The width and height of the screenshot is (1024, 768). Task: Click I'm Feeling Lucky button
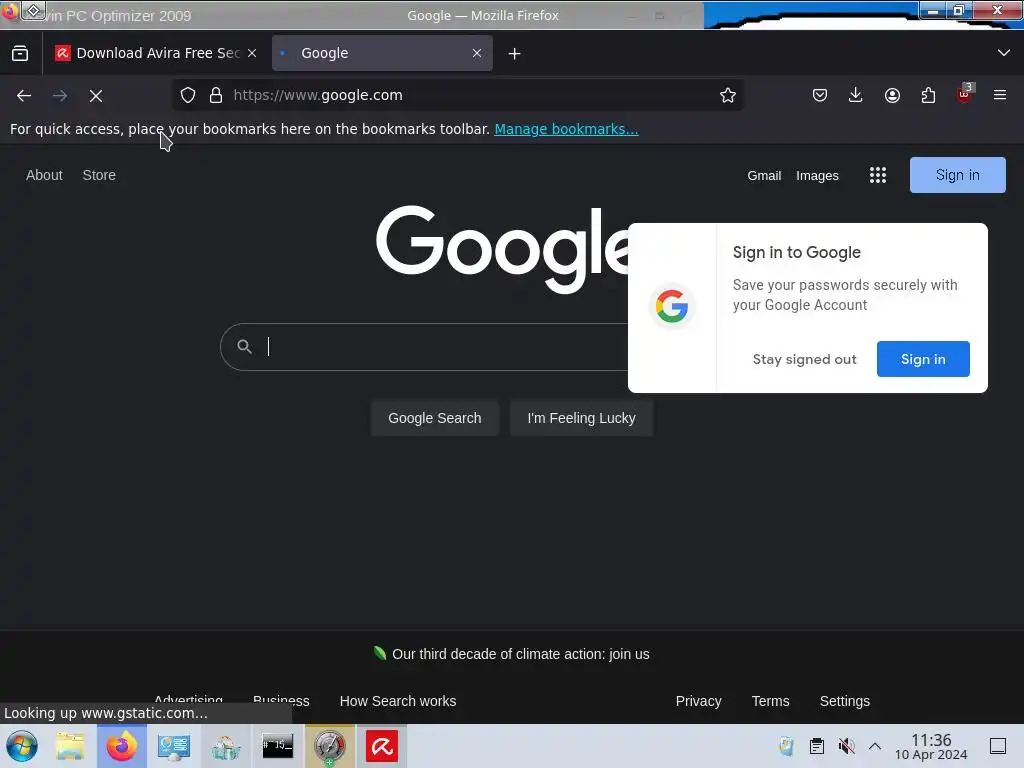point(581,418)
